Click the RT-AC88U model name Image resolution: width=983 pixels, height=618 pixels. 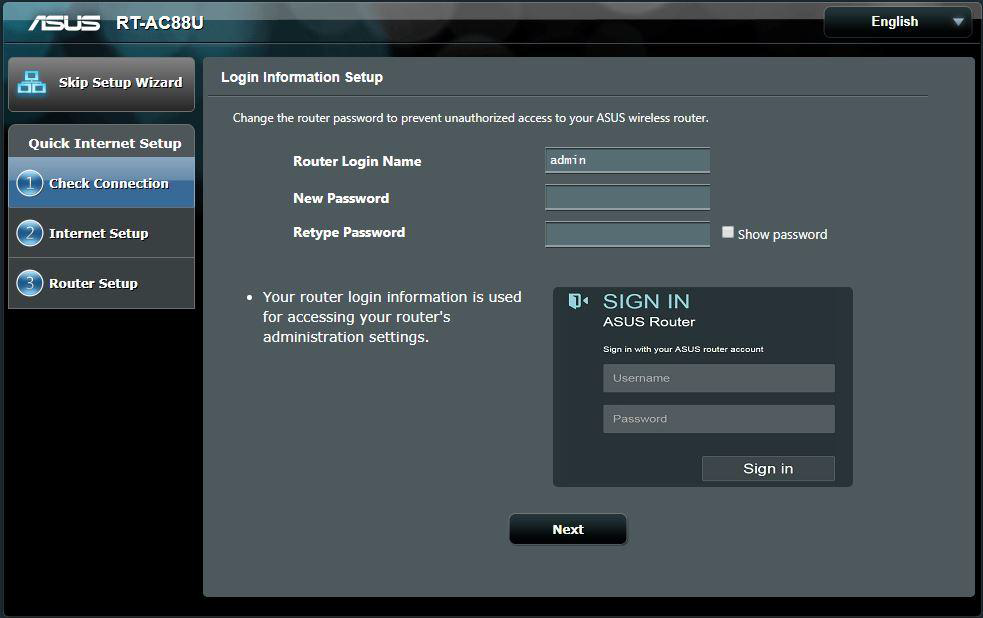click(160, 23)
